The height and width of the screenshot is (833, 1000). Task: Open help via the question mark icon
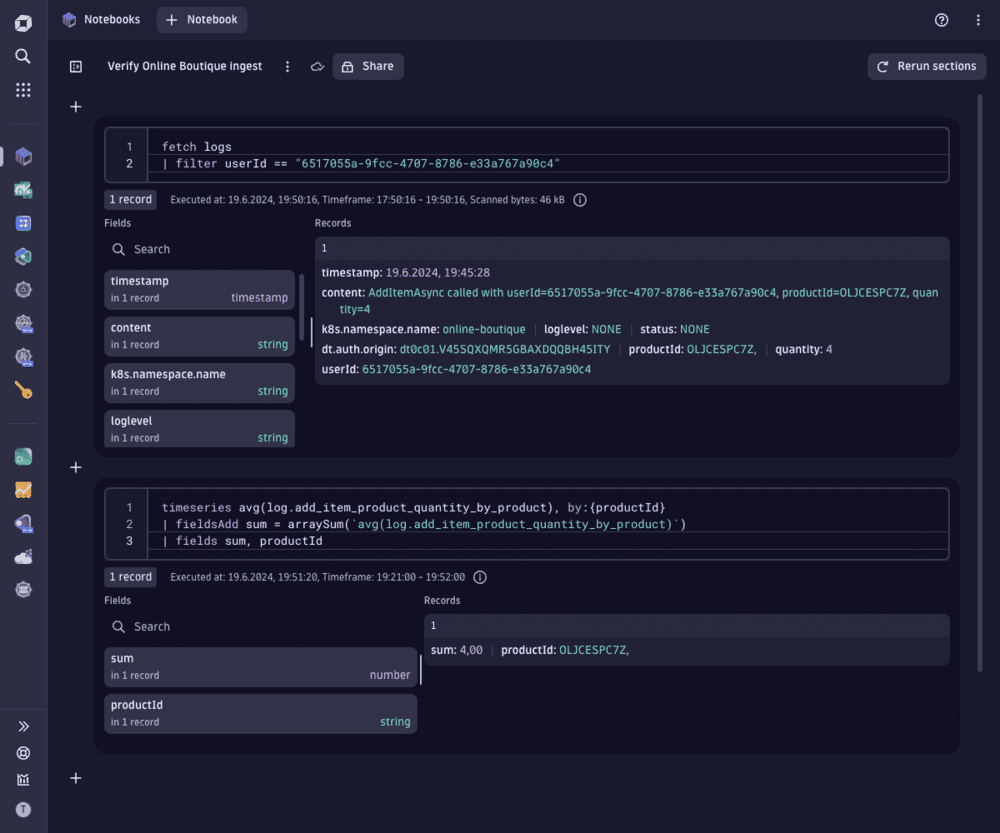[x=941, y=19]
